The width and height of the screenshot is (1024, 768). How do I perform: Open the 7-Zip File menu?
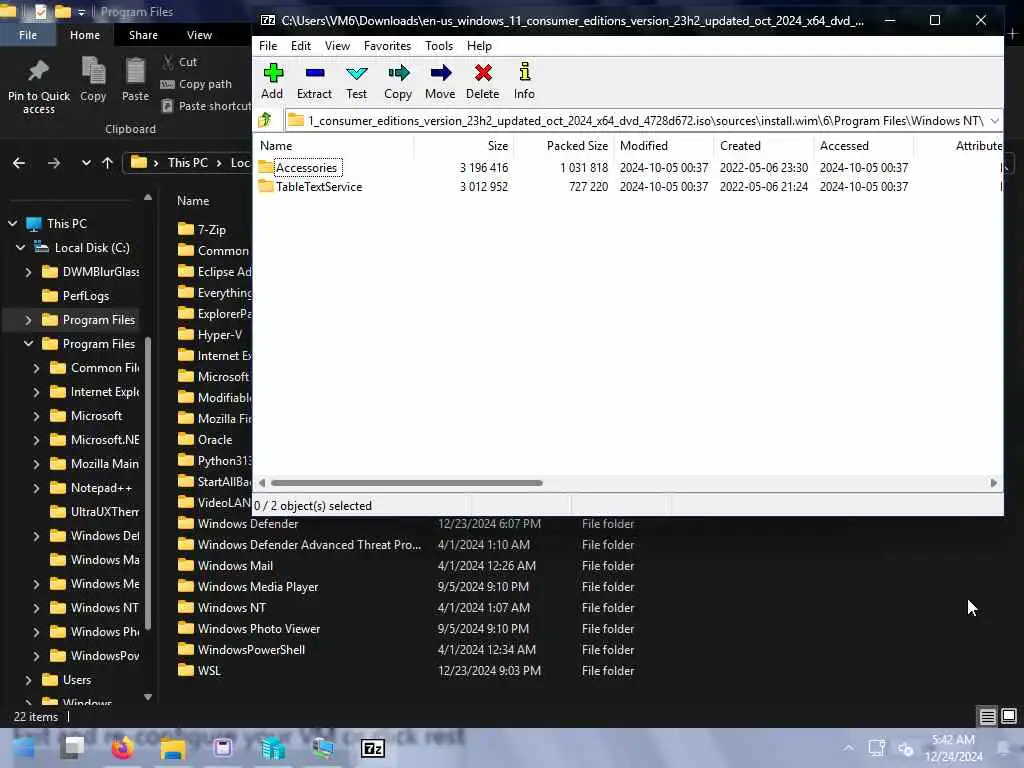click(268, 46)
